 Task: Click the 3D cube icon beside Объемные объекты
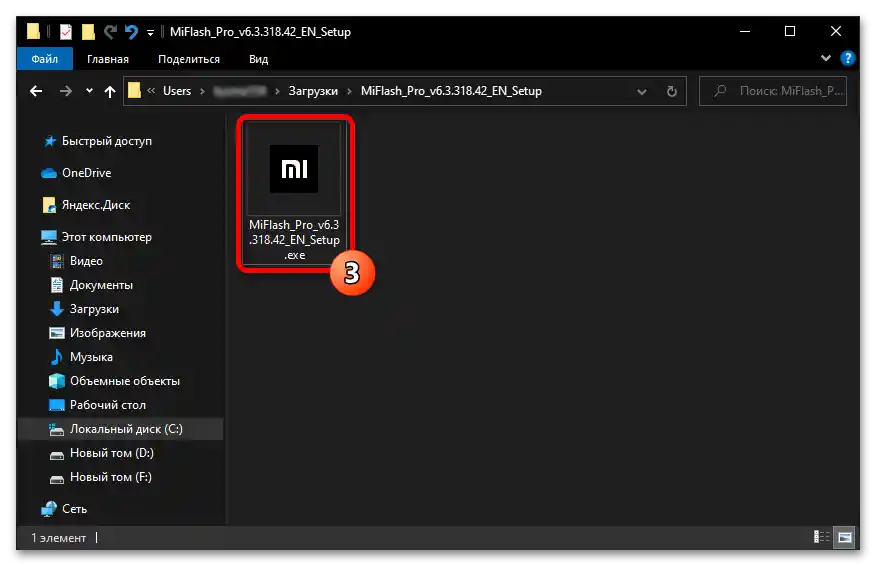click(56, 381)
